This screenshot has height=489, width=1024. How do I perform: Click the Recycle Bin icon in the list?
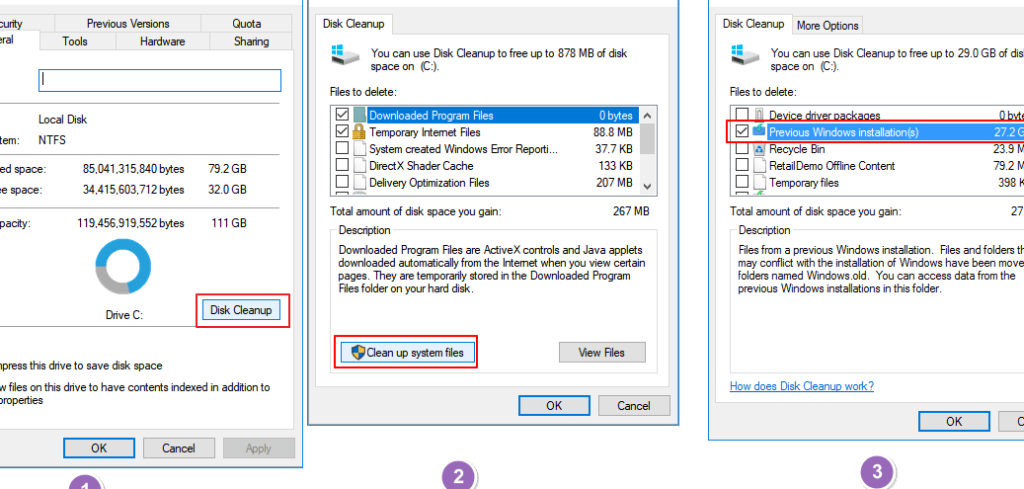pos(759,149)
